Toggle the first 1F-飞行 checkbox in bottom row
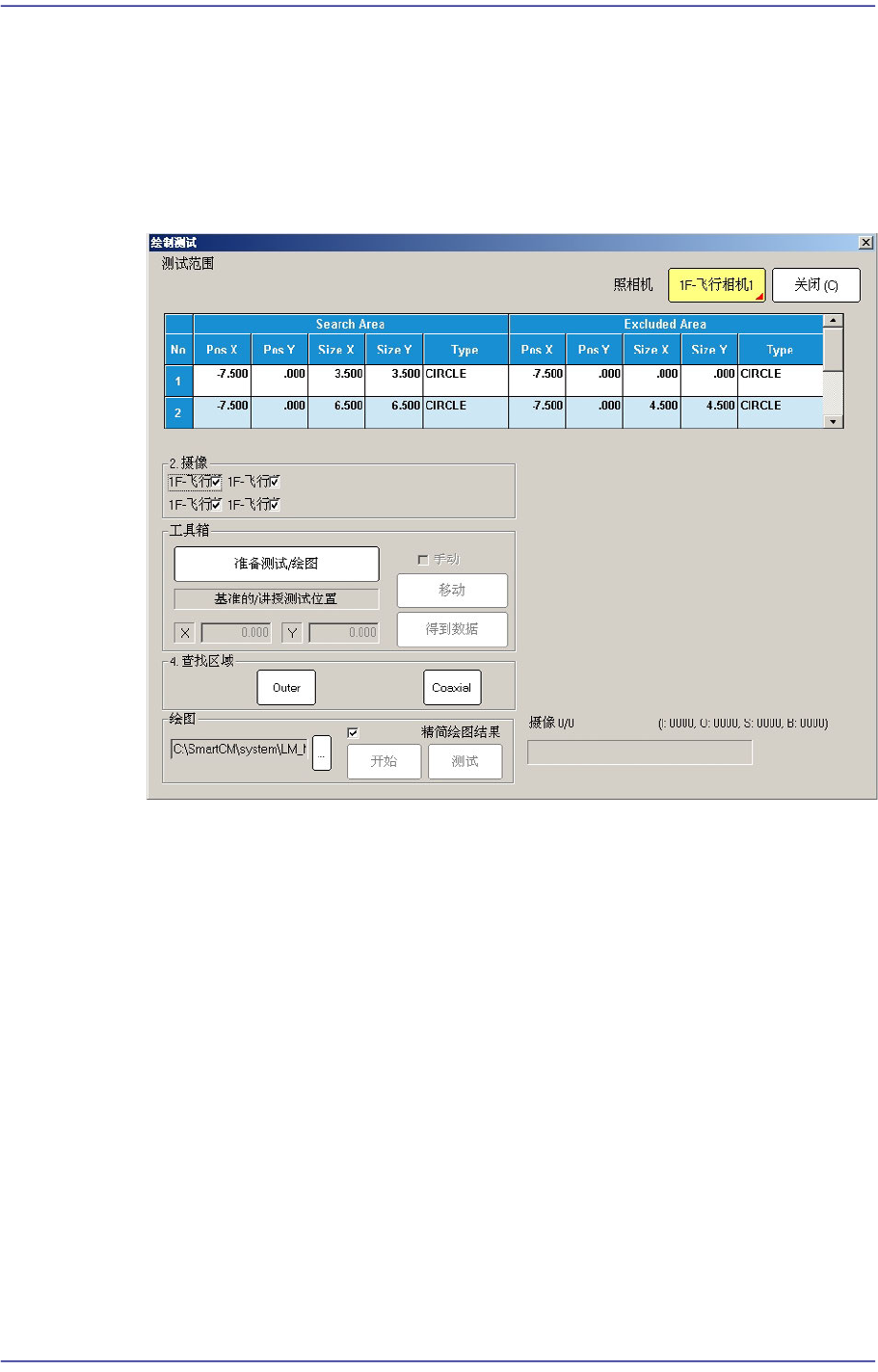878x1372 pixels. tap(216, 504)
